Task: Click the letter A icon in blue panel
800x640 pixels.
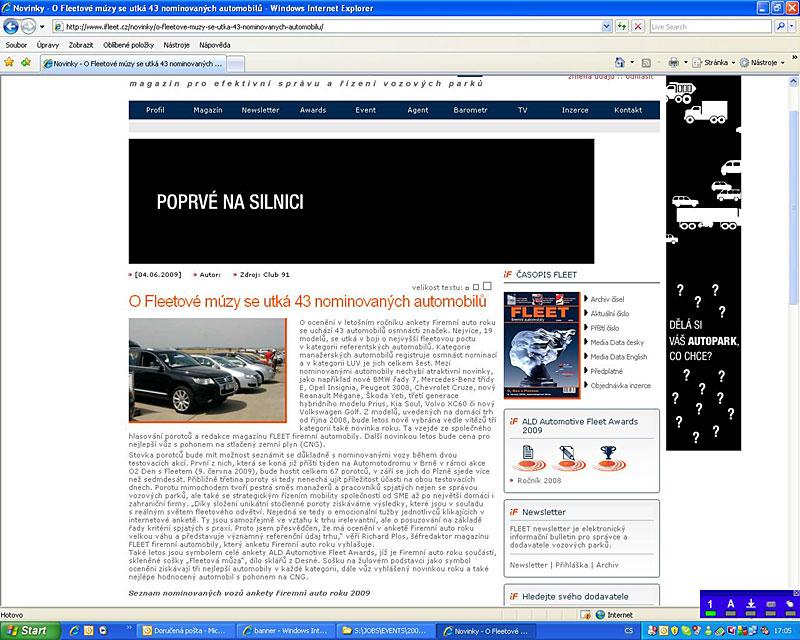Action: 731,605
